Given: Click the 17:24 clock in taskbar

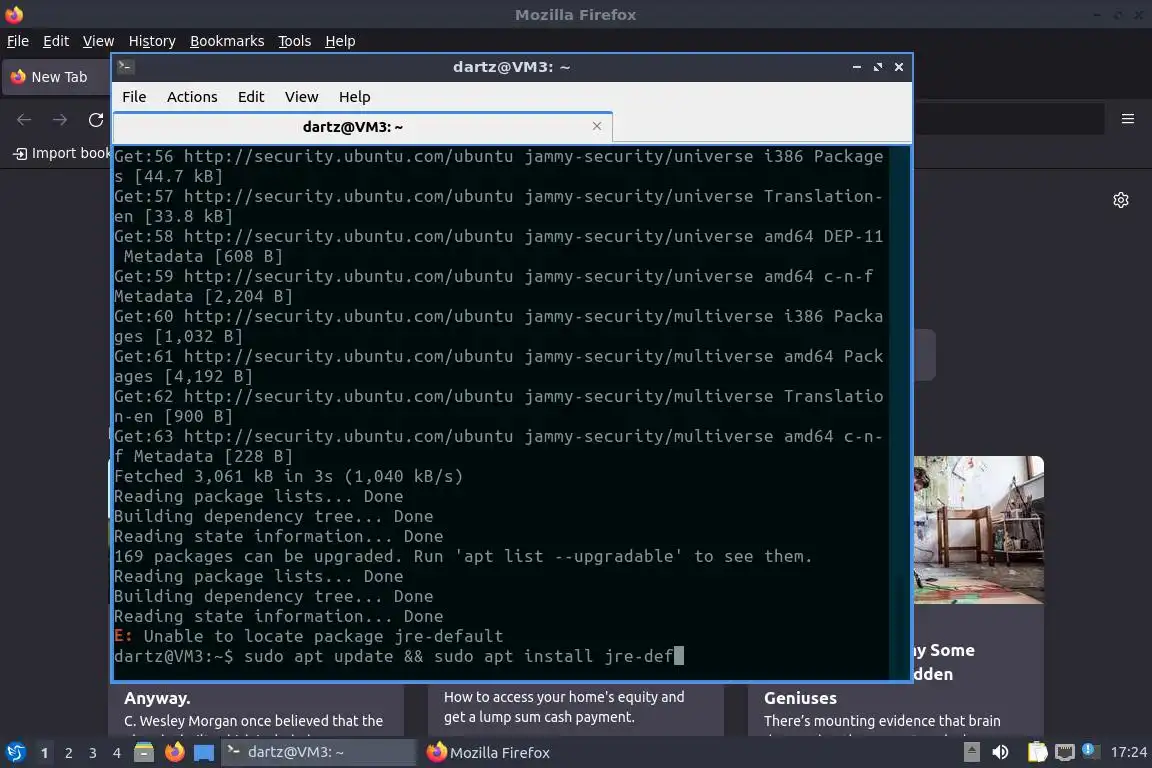Looking at the screenshot, I should [1128, 753].
